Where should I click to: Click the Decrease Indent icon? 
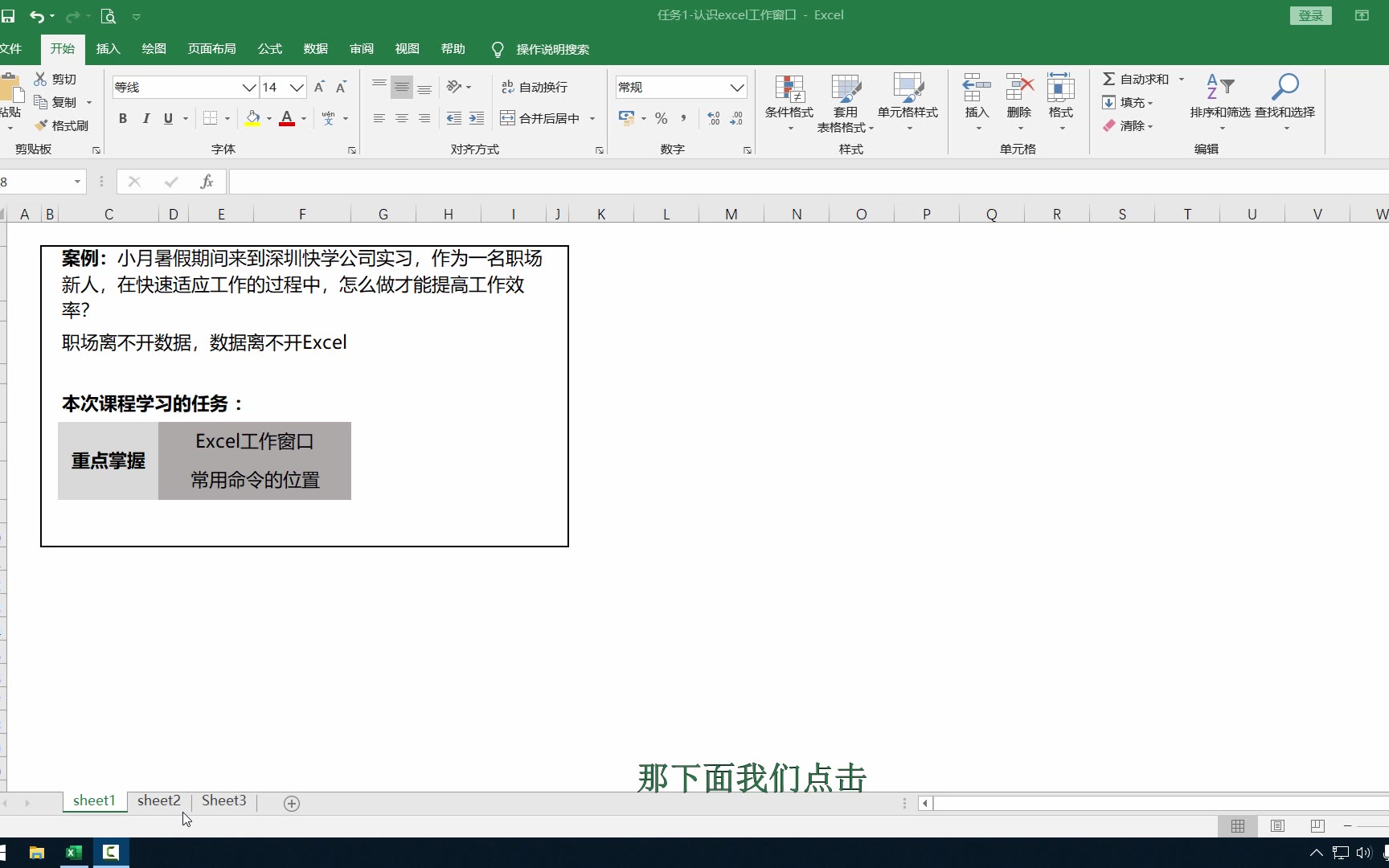[454, 118]
